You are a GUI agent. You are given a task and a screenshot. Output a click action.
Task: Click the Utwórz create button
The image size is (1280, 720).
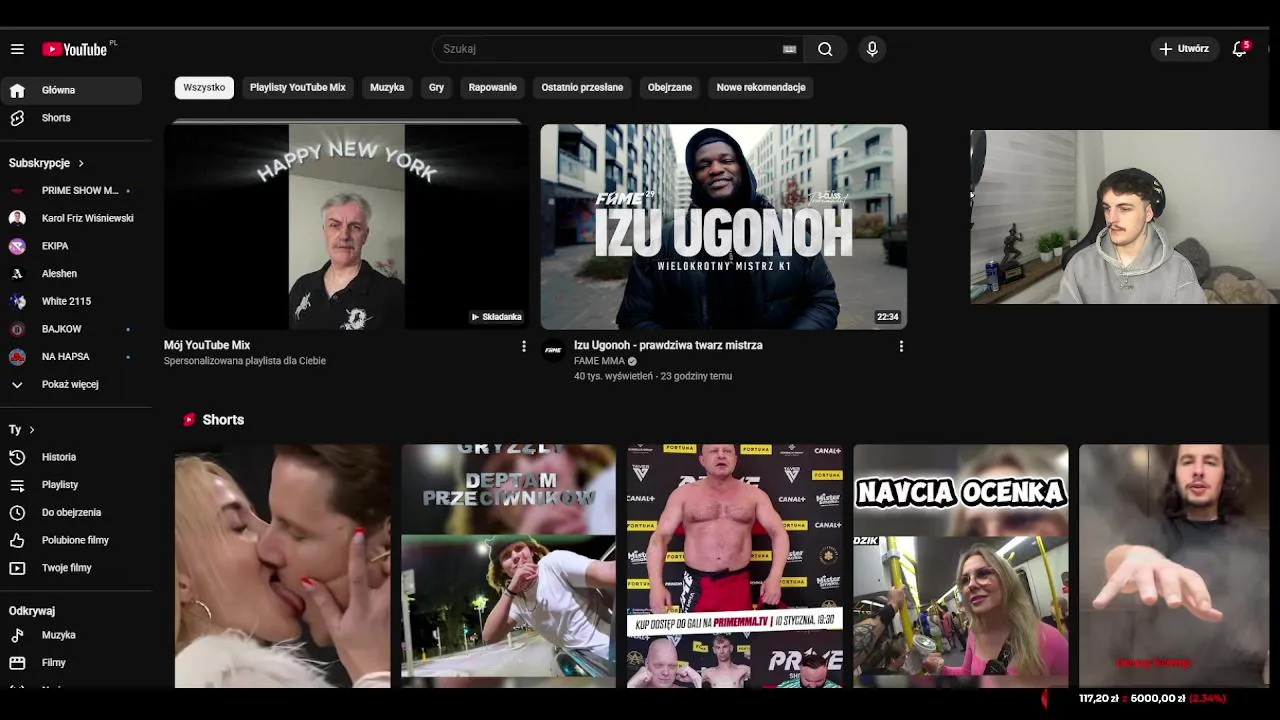click(1184, 49)
